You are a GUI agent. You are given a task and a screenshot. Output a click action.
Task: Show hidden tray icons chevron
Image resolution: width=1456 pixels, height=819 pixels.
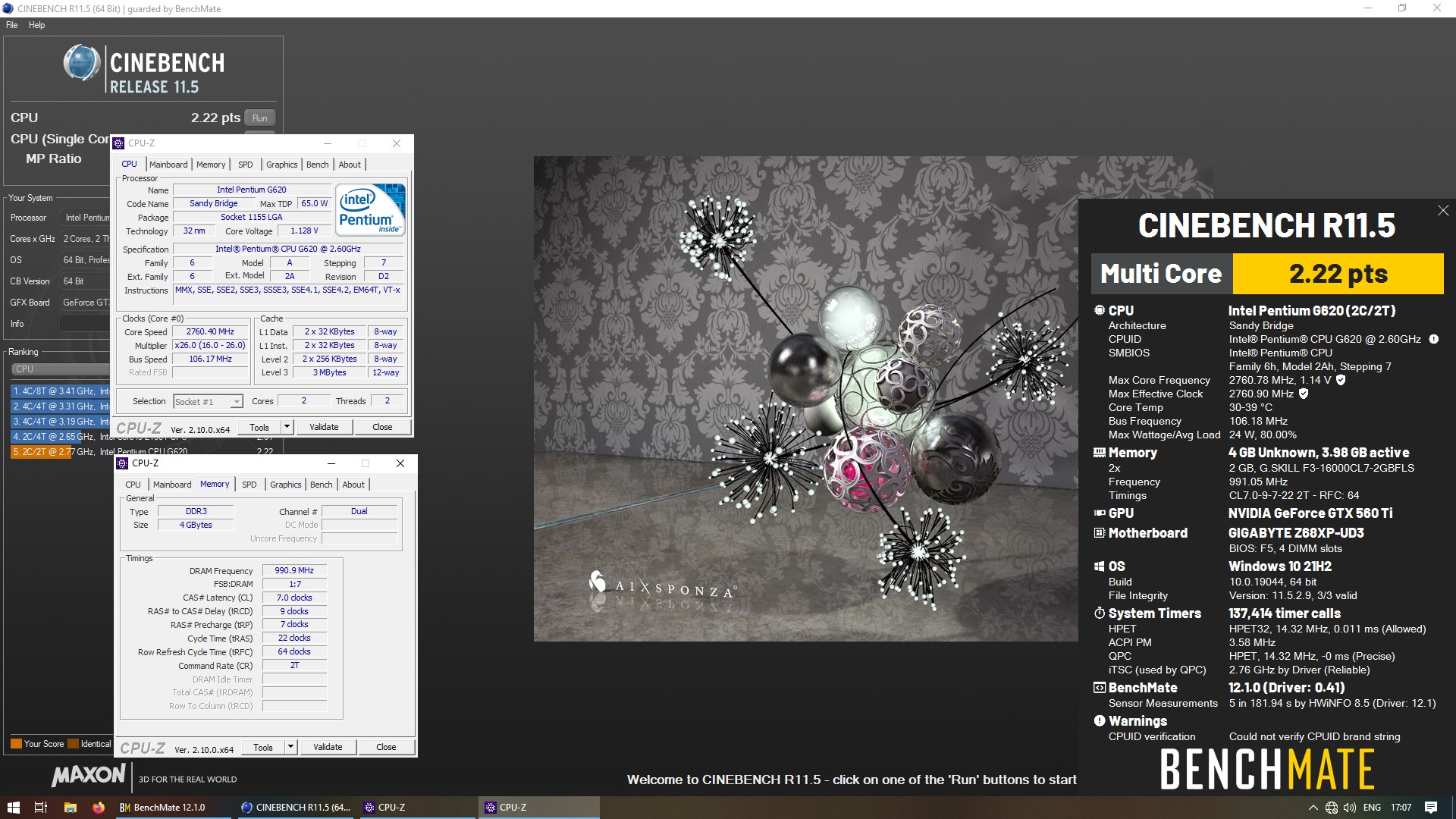point(1313,808)
